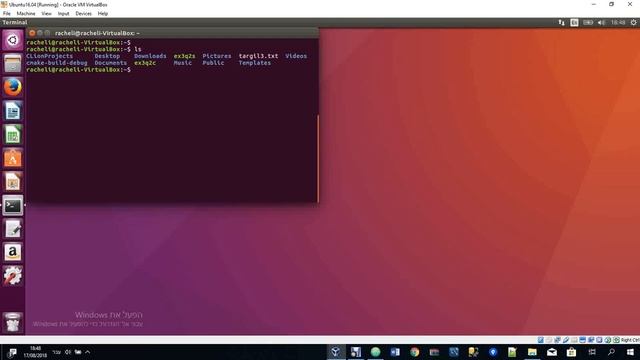Click the Documents directory name
The image size is (640, 360).
[x=111, y=63]
